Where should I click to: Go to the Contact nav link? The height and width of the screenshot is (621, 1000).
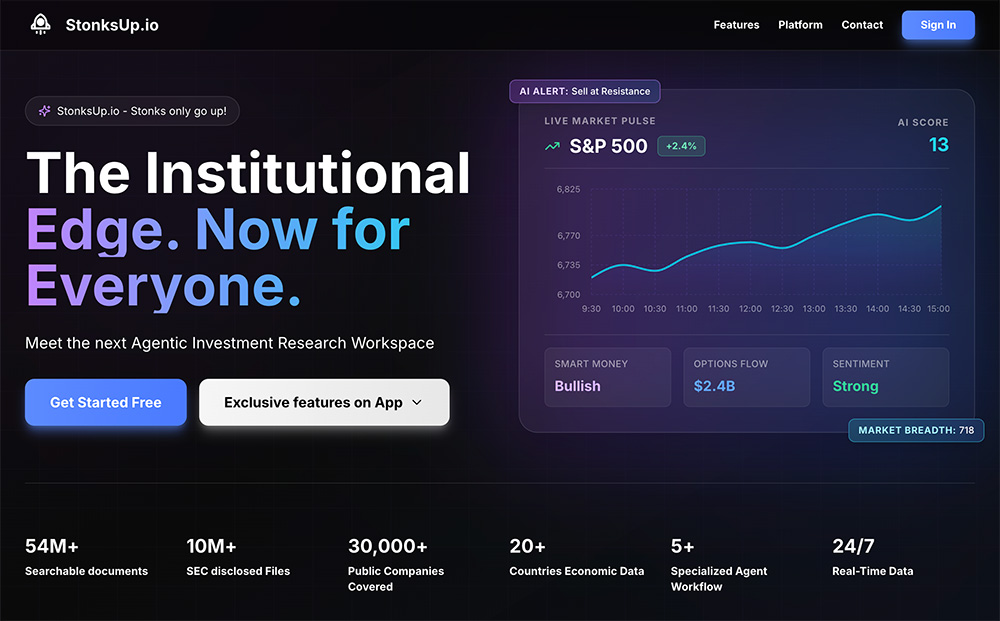pyautogui.click(x=862, y=25)
